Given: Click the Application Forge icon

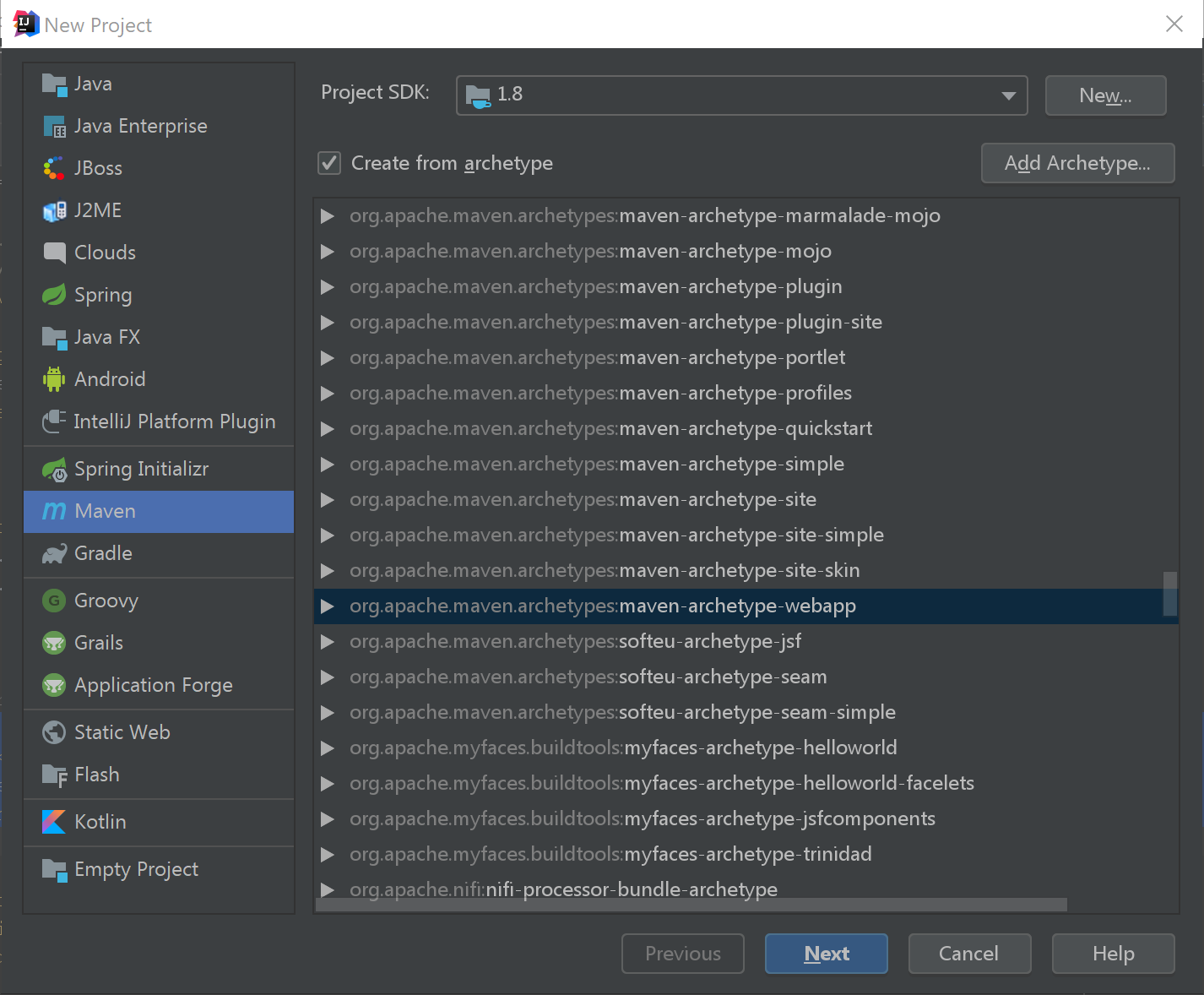Looking at the screenshot, I should tap(54, 685).
